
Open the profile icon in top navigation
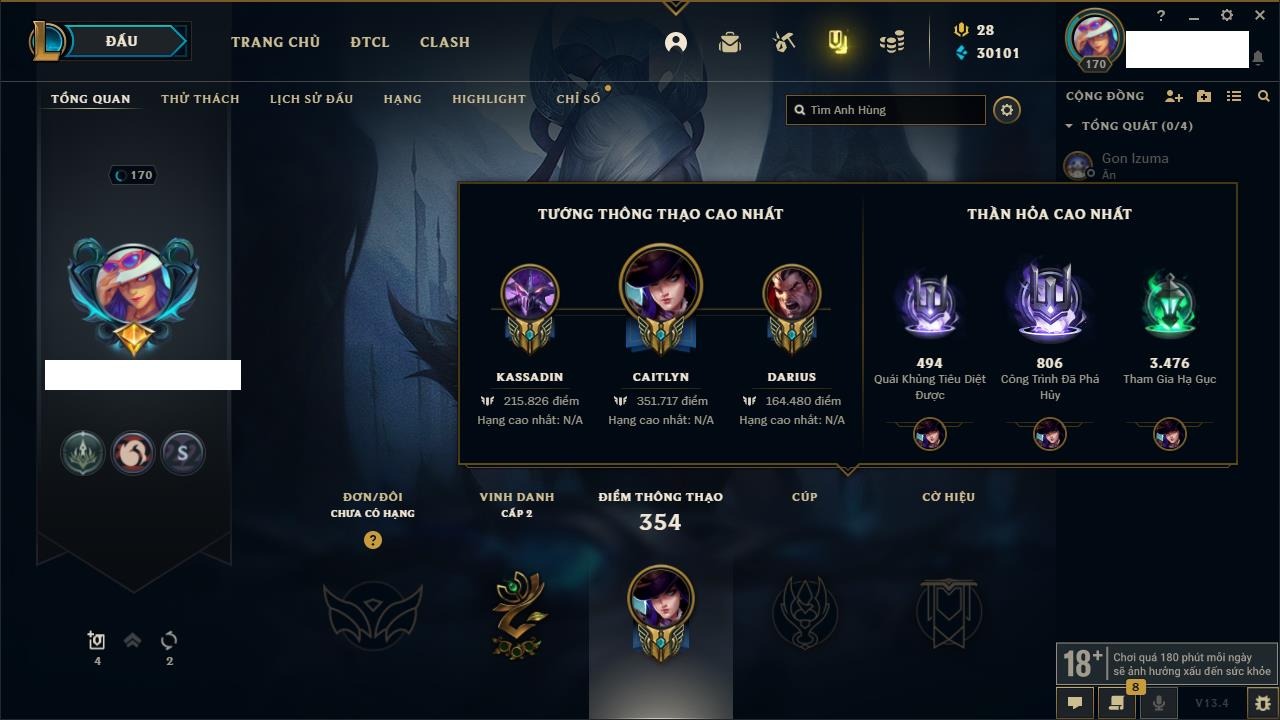pos(676,42)
